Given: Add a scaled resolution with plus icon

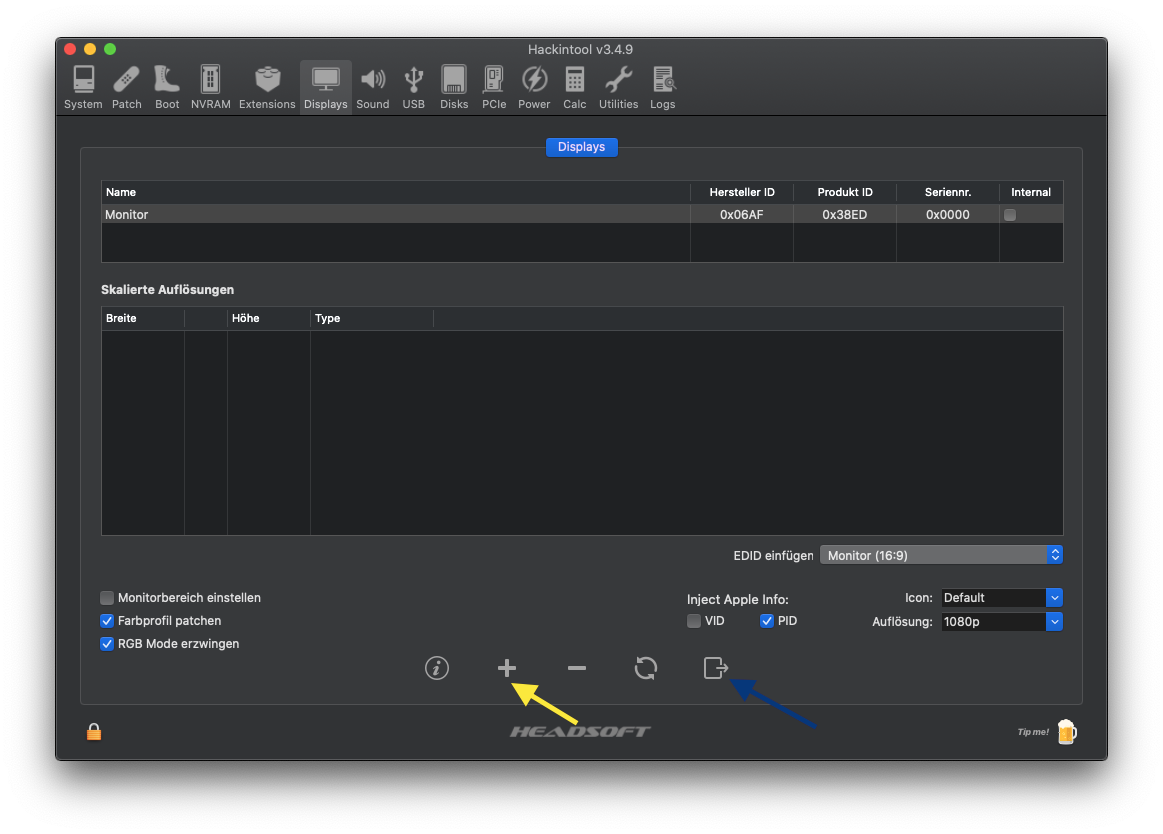Looking at the screenshot, I should [507, 668].
